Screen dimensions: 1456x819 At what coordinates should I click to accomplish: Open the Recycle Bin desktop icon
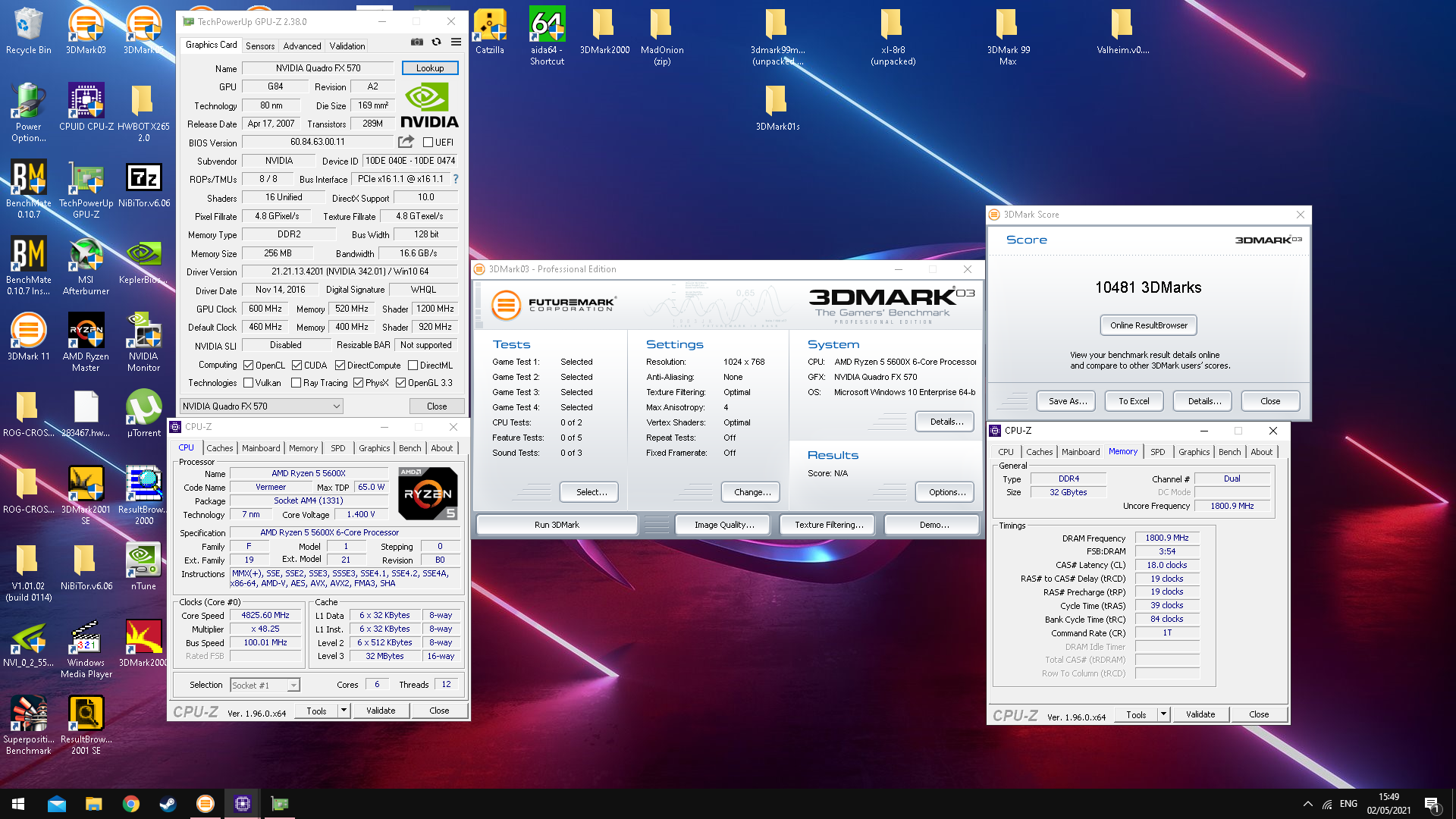(x=28, y=30)
